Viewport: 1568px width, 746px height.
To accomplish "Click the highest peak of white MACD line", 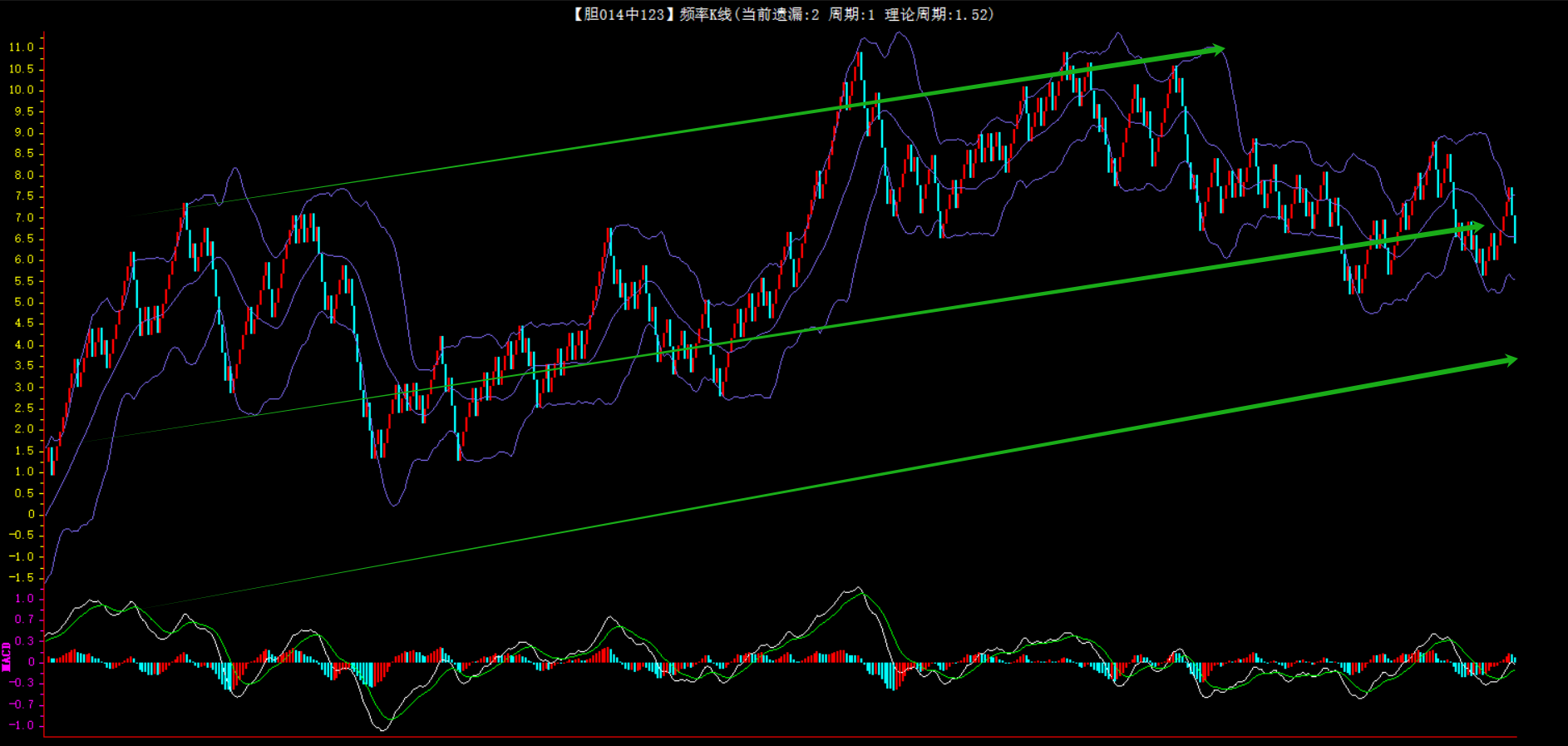I will click(859, 589).
